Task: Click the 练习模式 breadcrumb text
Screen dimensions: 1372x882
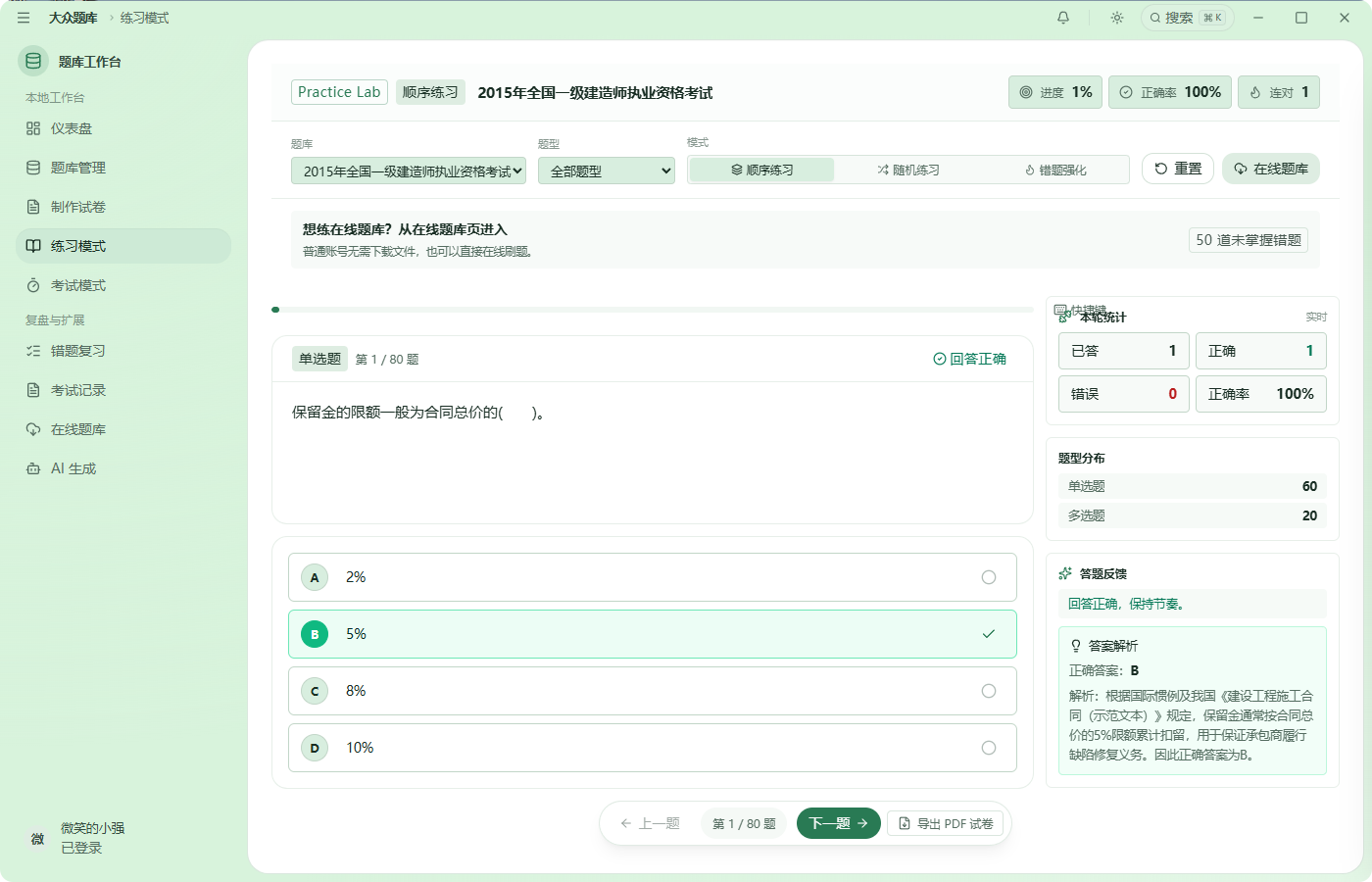Action: coord(145,18)
